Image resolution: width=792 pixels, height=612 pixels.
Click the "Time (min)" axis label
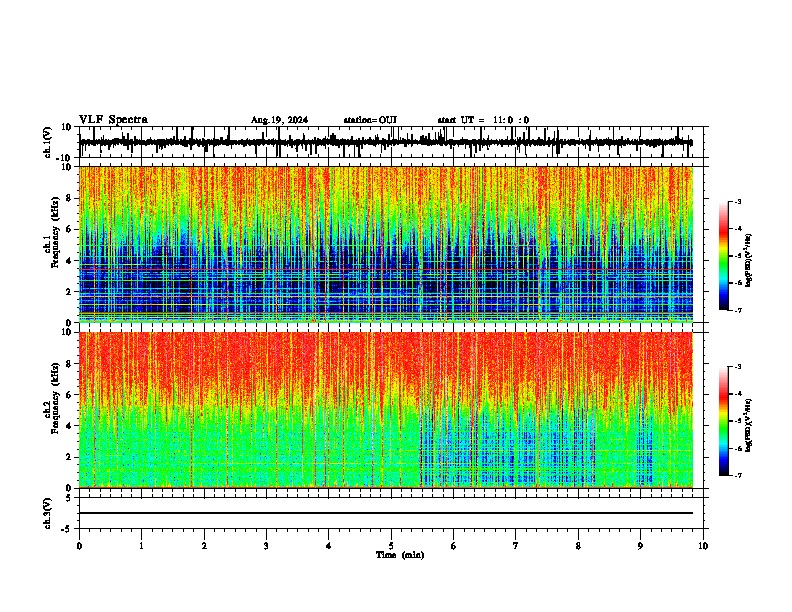pos(400,555)
